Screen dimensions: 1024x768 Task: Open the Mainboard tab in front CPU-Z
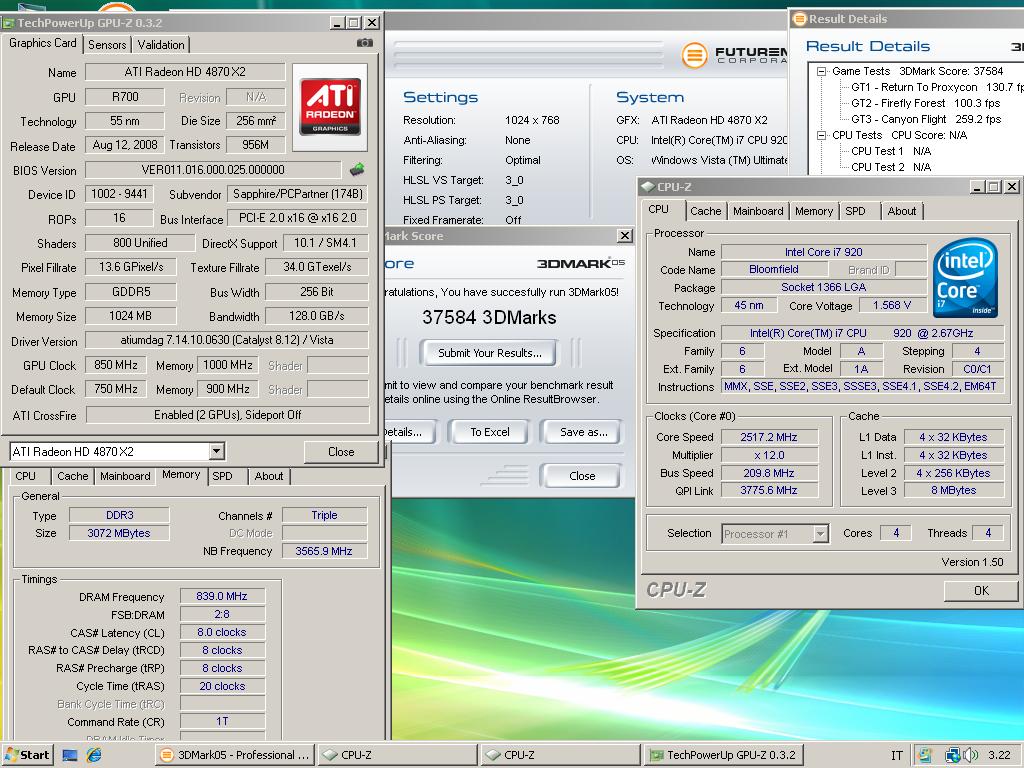(x=758, y=211)
